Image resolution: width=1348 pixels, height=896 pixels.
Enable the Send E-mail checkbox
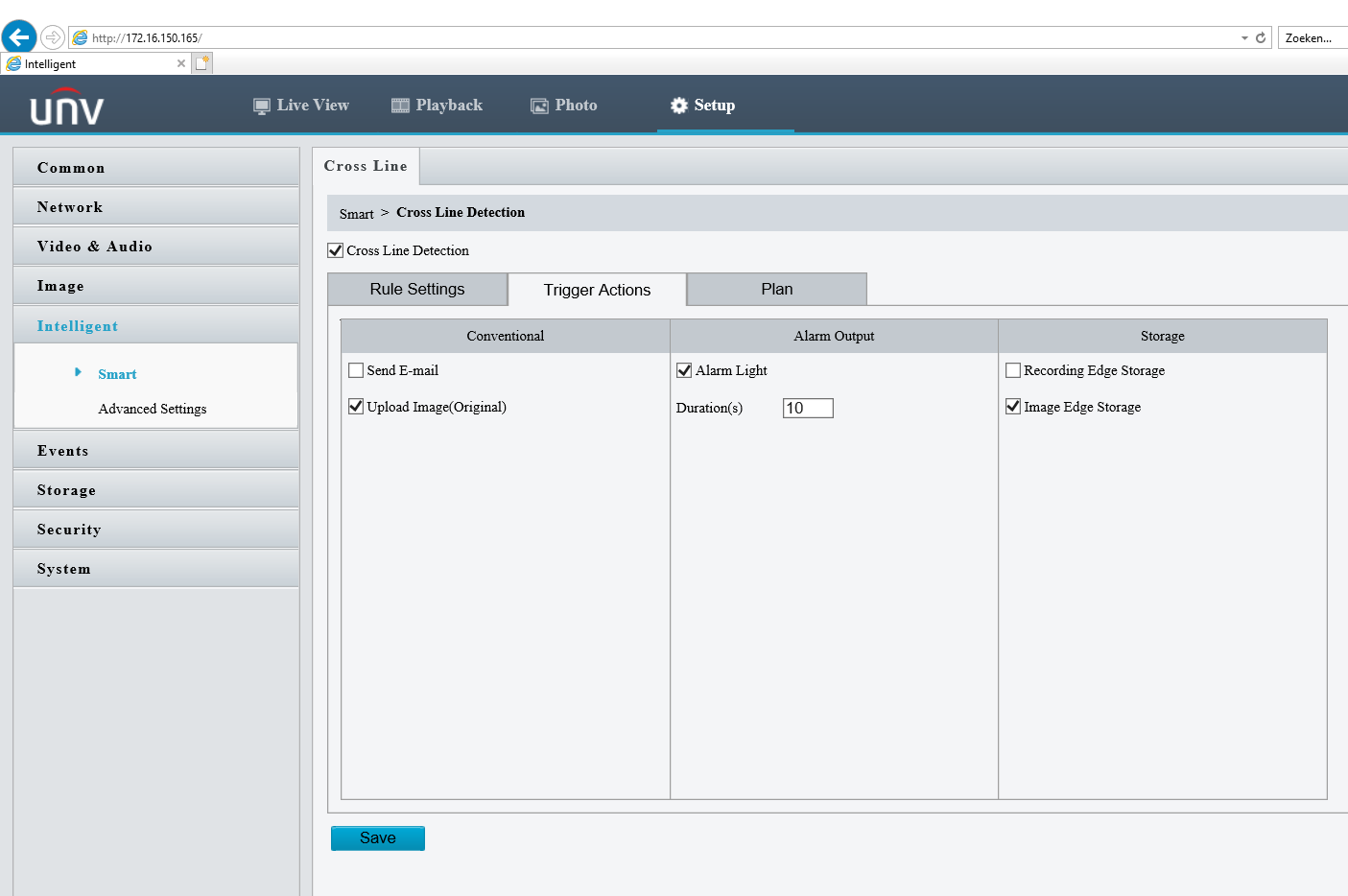pos(356,370)
